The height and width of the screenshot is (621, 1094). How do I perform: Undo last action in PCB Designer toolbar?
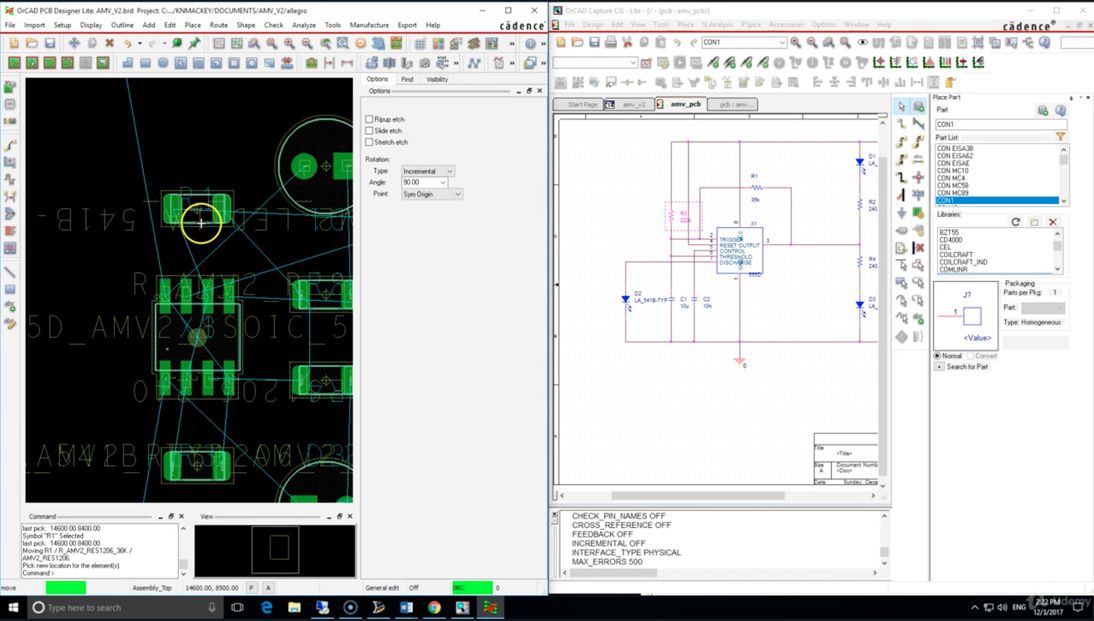point(128,43)
